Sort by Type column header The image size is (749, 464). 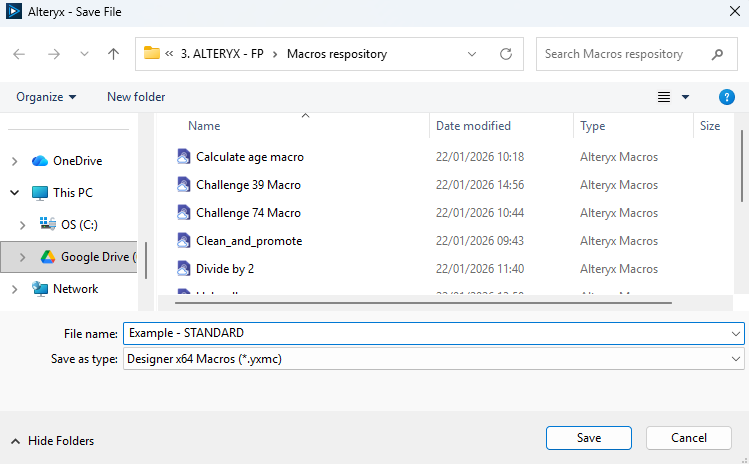[x=592, y=126]
